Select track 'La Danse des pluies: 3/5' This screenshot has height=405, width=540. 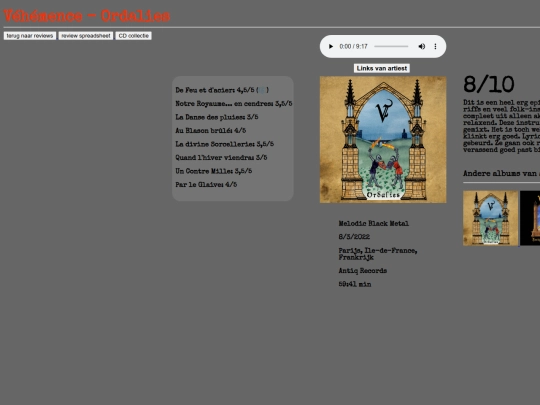click(217, 117)
